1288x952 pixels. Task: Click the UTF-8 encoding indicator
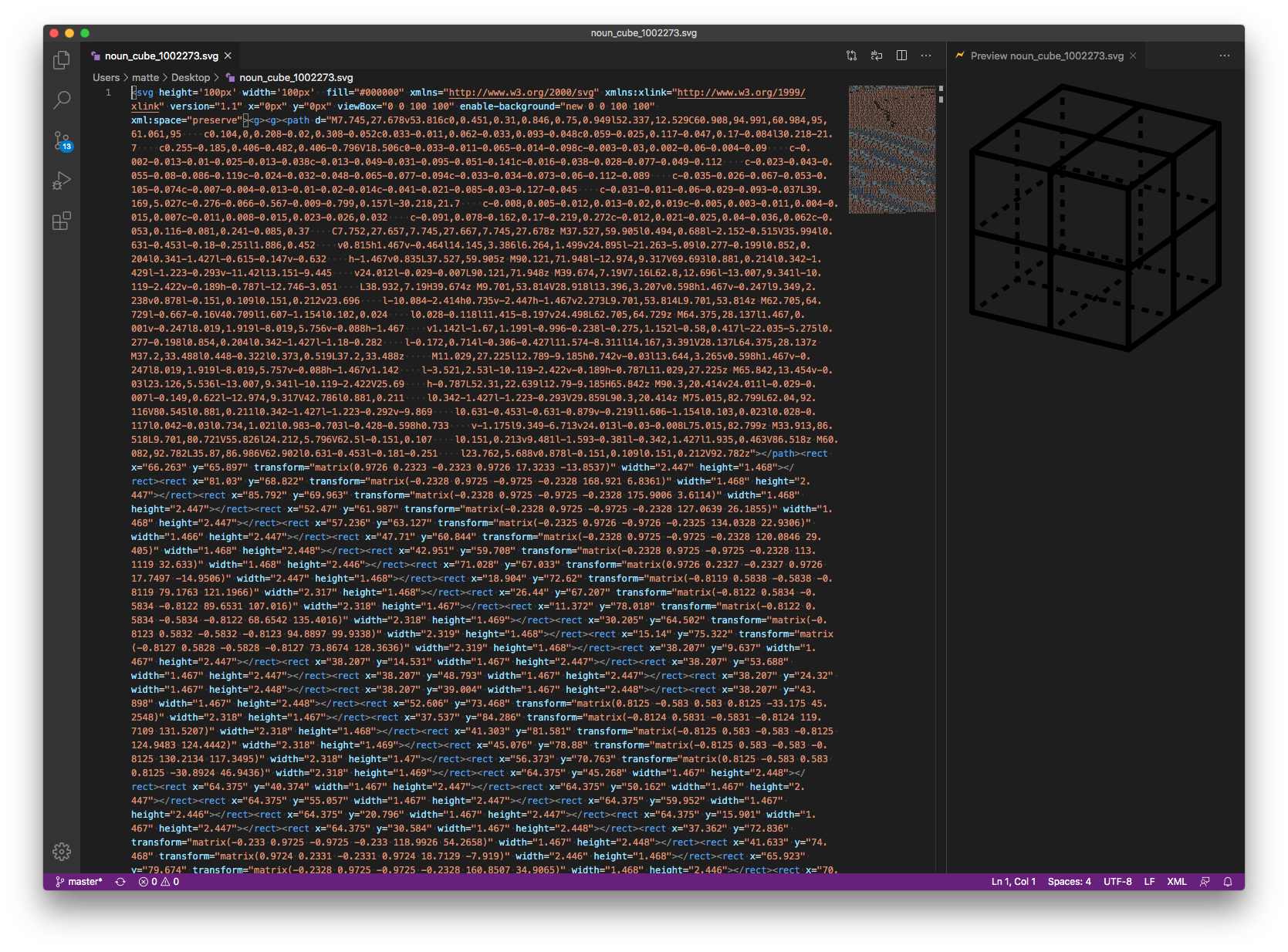click(x=1117, y=882)
